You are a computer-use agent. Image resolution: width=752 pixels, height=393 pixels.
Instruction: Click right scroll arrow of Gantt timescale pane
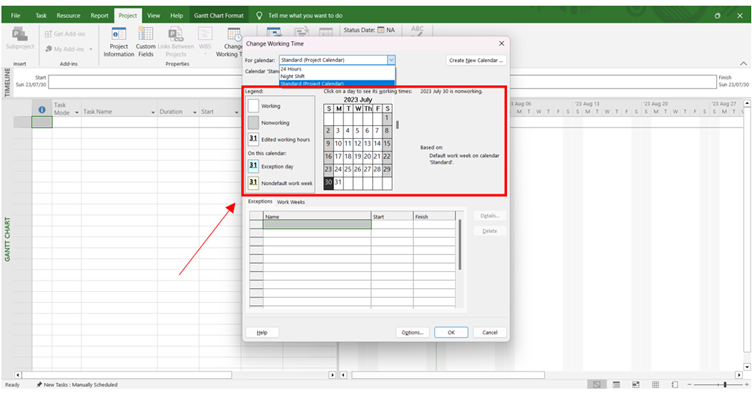pos(739,375)
